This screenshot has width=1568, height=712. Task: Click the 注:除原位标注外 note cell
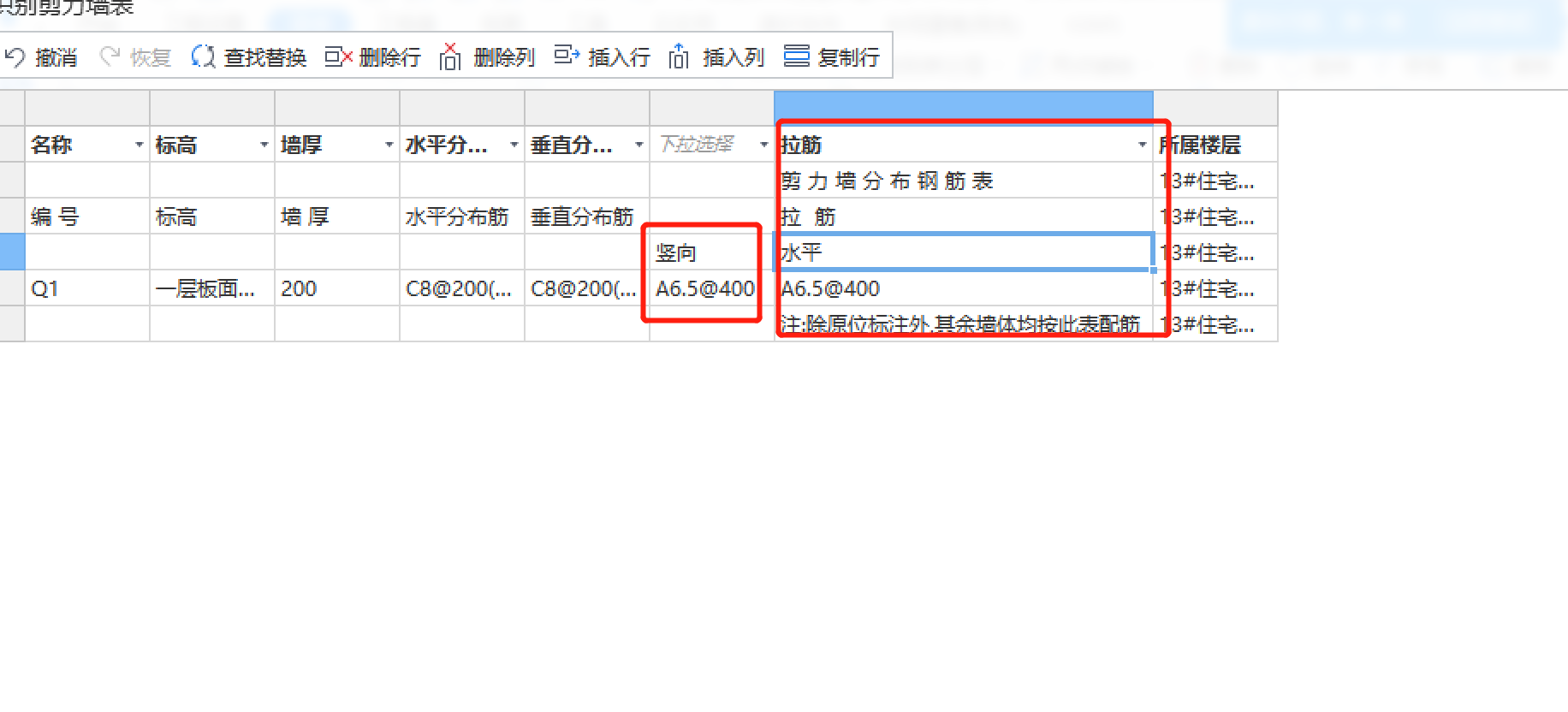964,324
